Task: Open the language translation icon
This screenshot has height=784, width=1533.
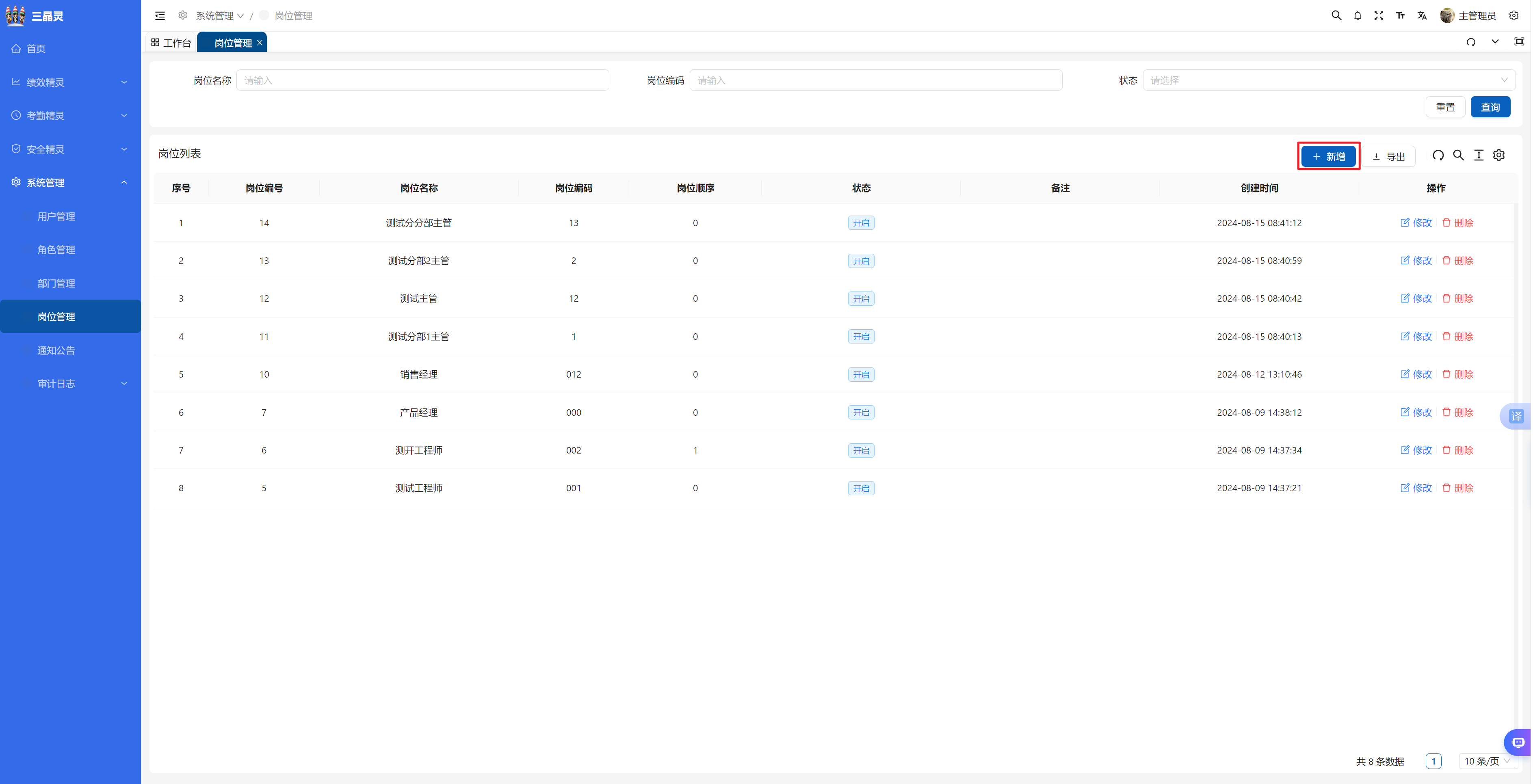Action: 1422,16
